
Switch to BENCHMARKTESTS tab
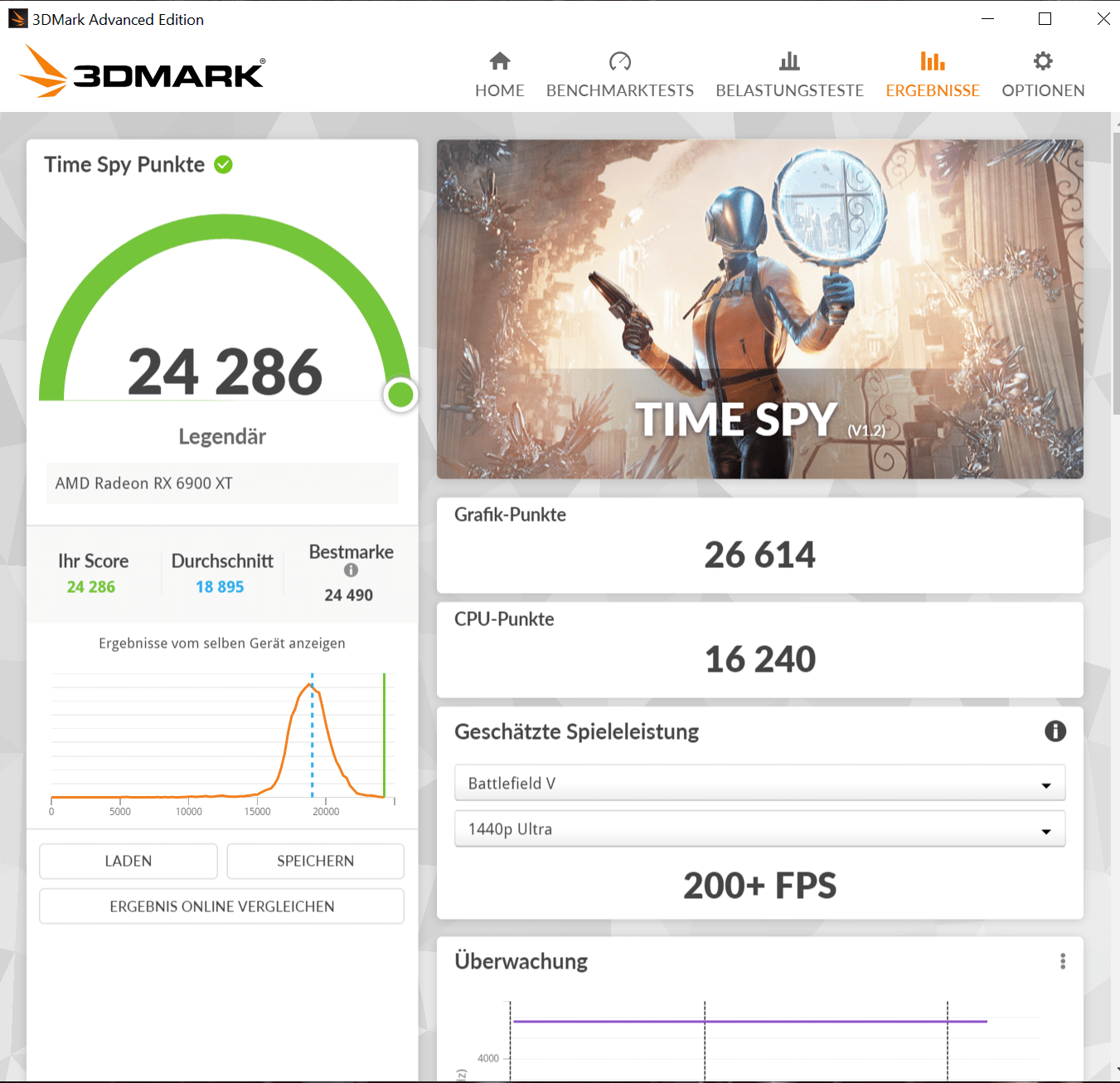click(x=619, y=75)
